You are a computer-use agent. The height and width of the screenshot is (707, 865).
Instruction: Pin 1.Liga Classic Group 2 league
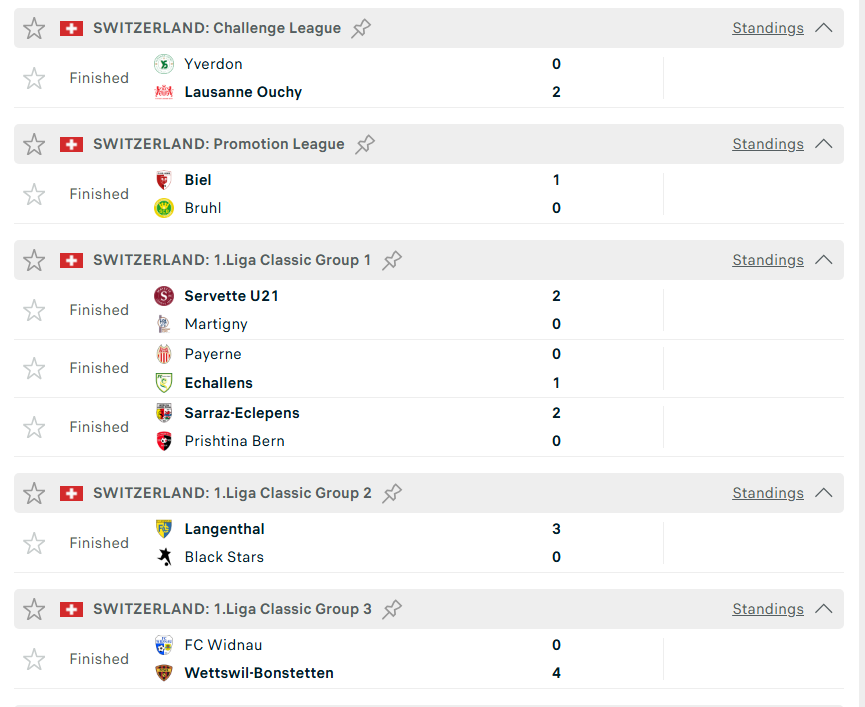(392, 493)
